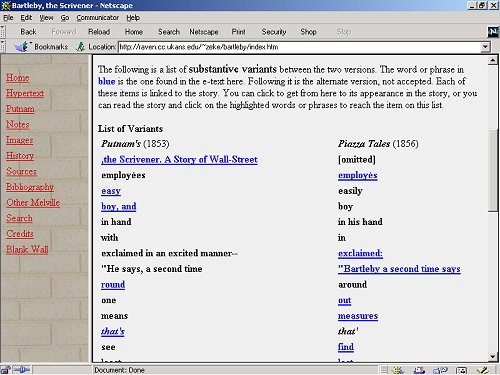Click the page scrollbar down arrow
The height and width of the screenshot is (375, 500).
point(493,356)
